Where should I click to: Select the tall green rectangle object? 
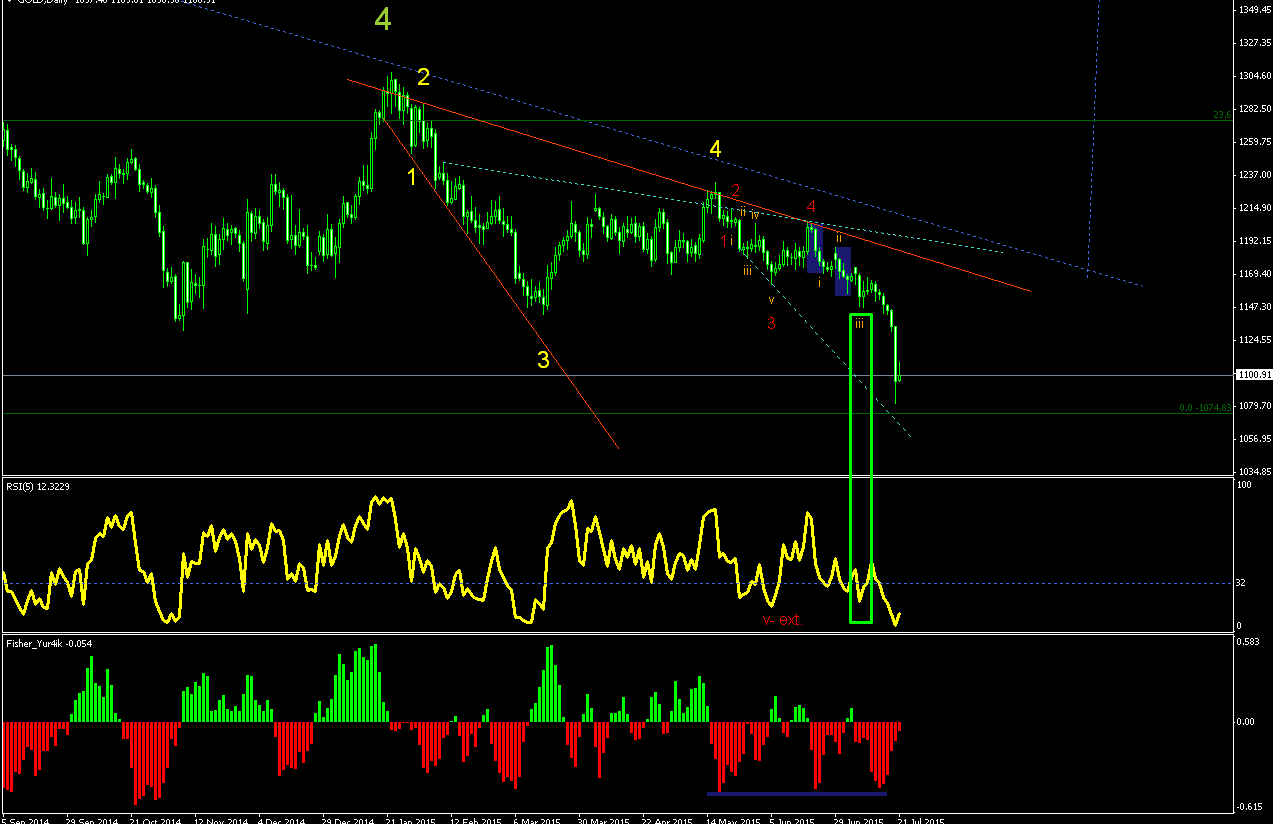[x=861, y=468]
